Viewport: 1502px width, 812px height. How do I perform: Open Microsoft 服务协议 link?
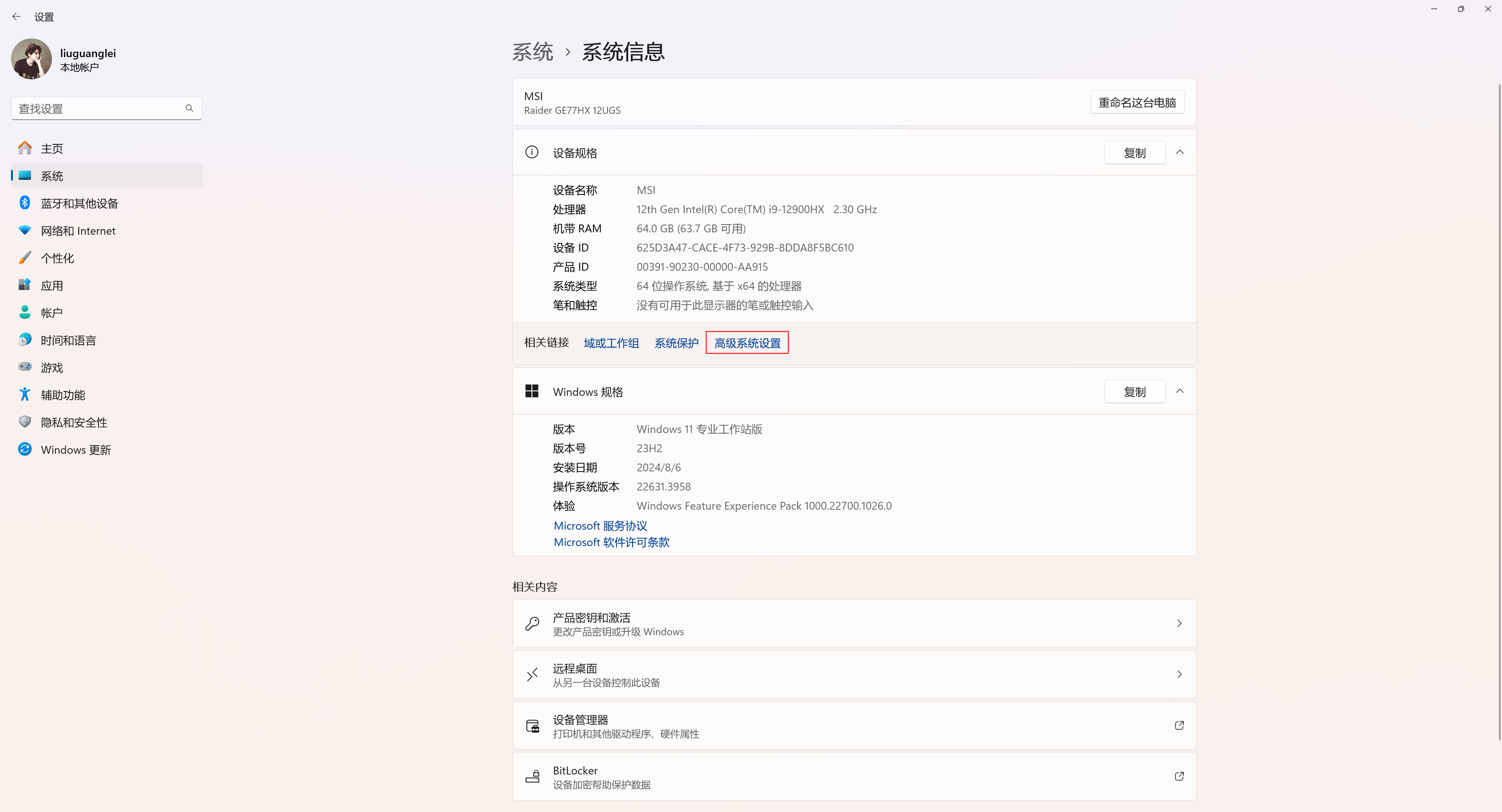coord(600,526)
